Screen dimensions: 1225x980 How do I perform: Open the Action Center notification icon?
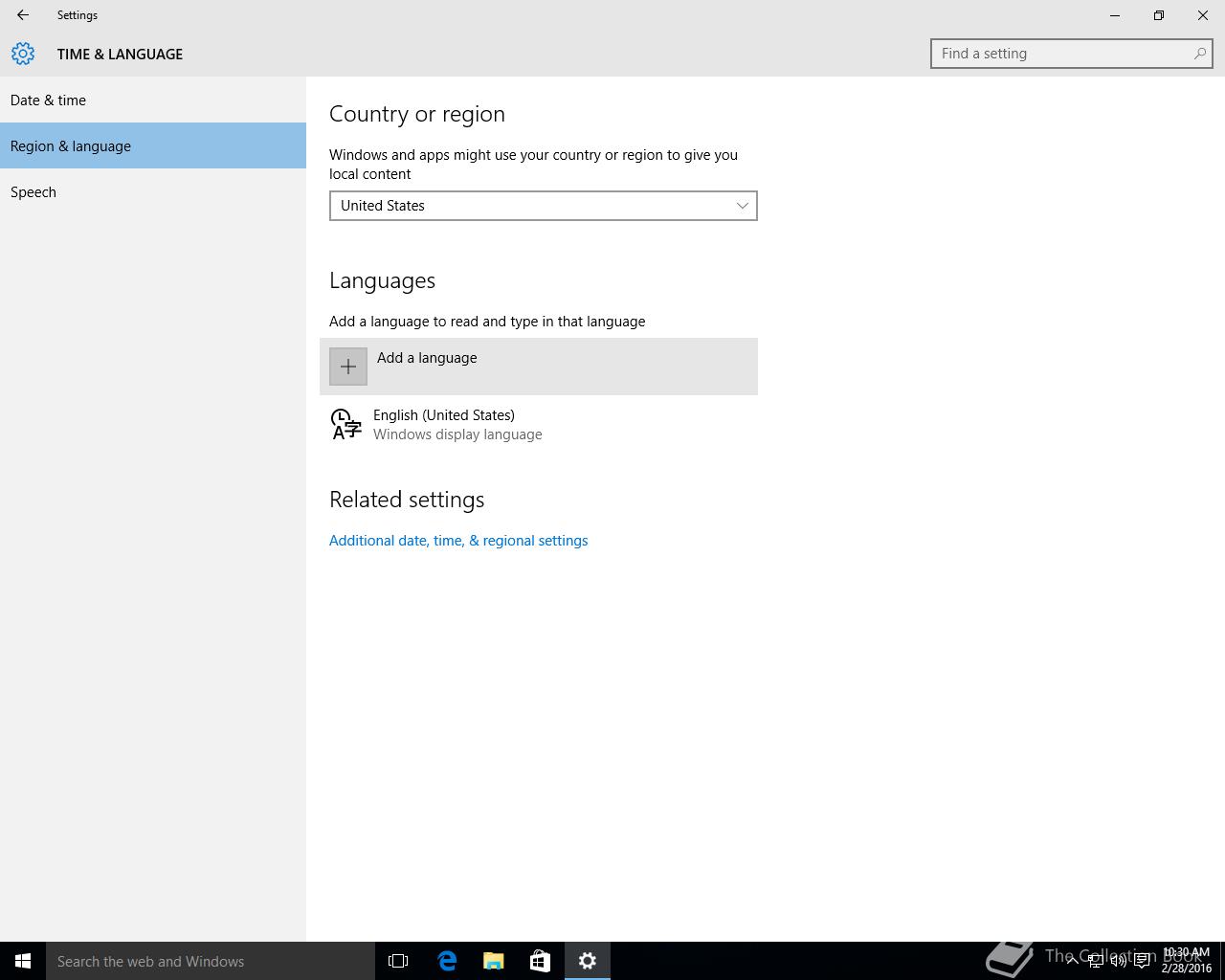1142,961
